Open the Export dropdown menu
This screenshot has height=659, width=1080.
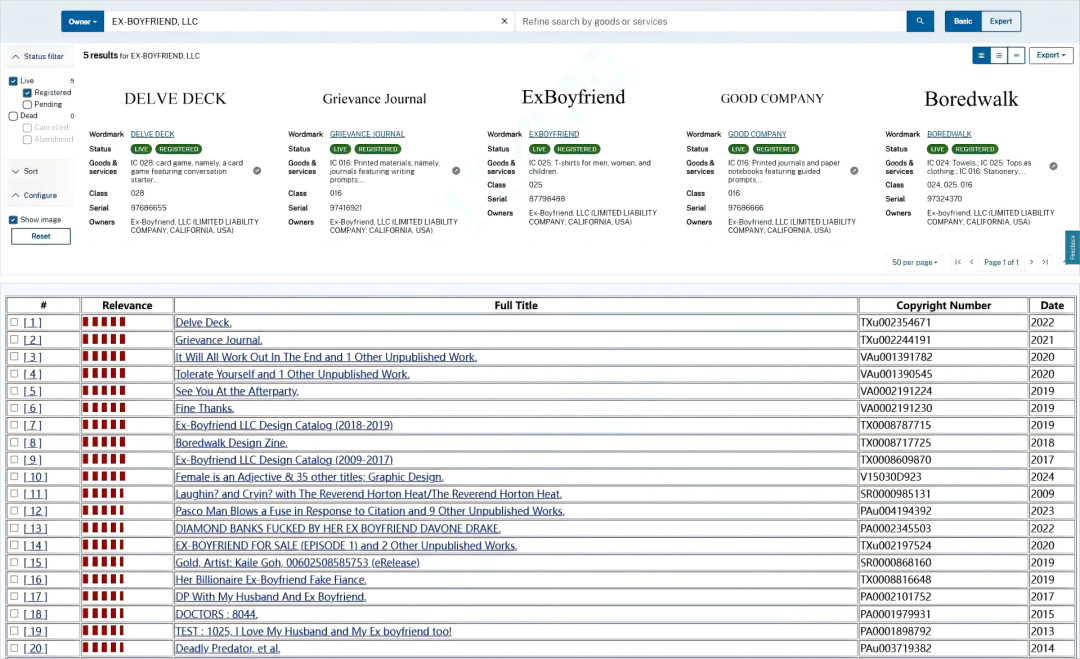point(1052,56)
